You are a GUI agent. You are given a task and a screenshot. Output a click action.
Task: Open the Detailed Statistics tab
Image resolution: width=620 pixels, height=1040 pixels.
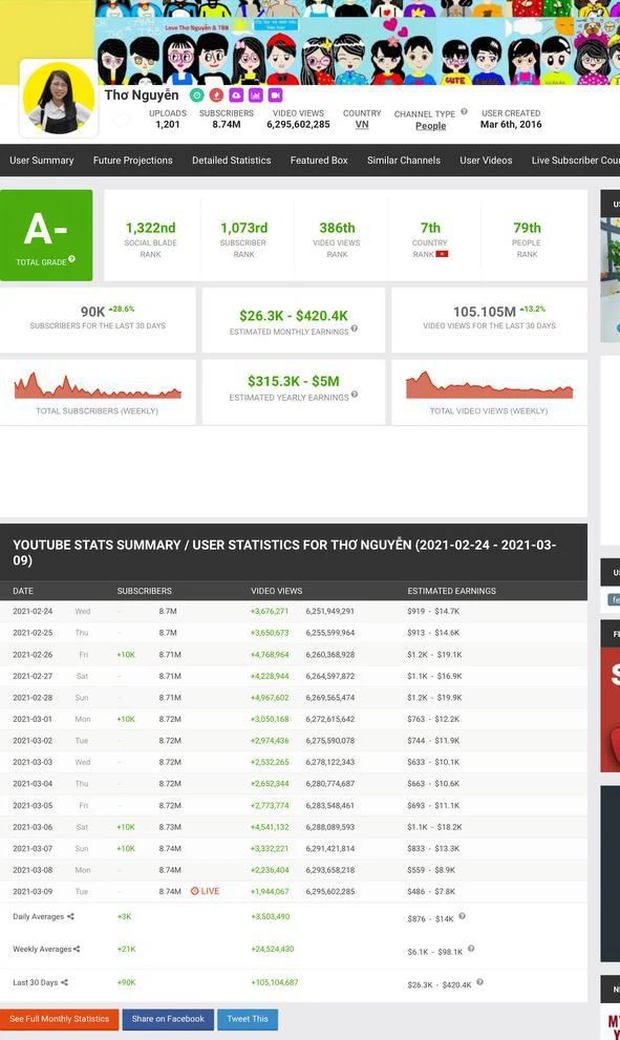[x=231, y=161]
